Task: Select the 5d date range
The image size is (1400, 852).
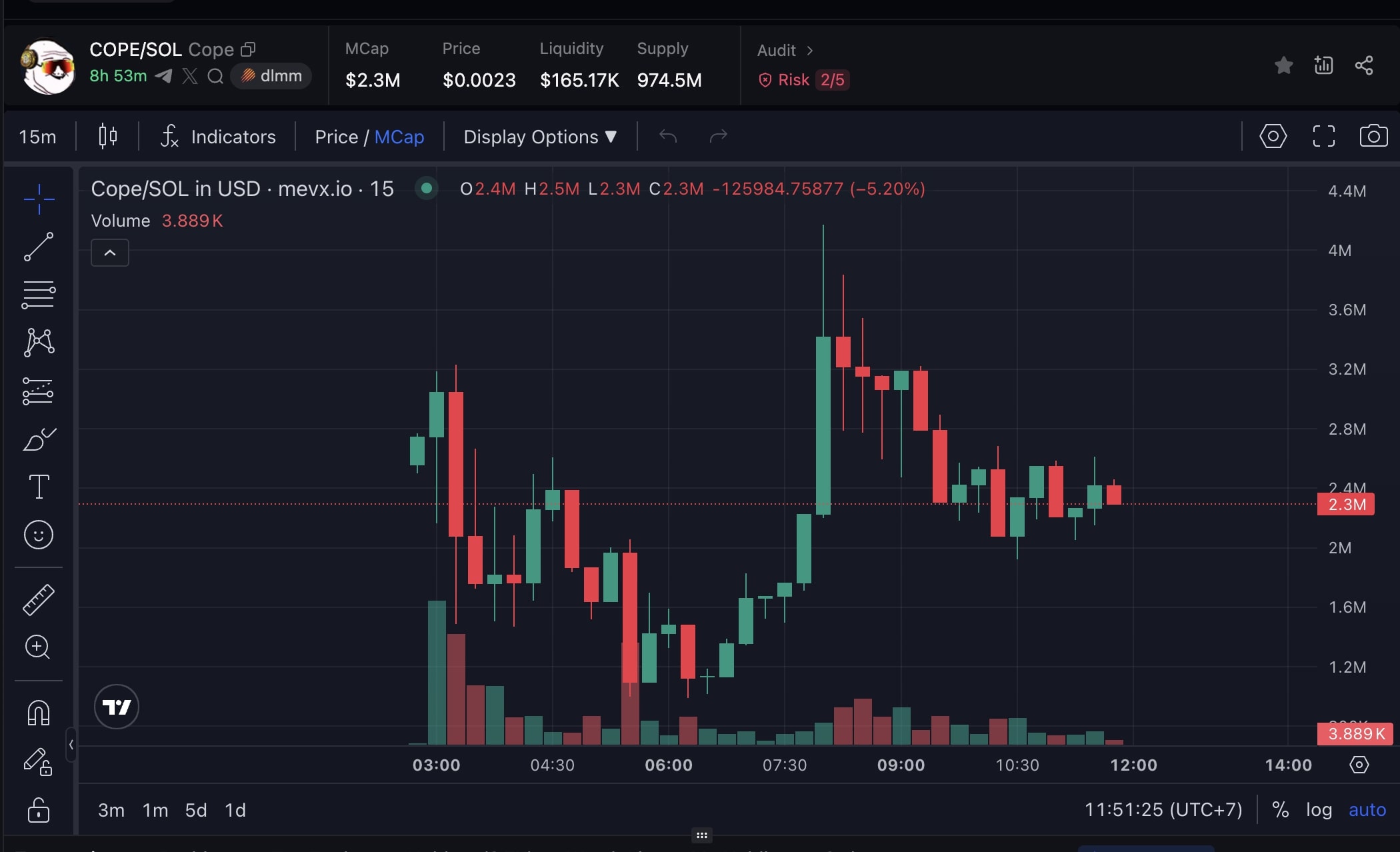Action: point(196,810)
